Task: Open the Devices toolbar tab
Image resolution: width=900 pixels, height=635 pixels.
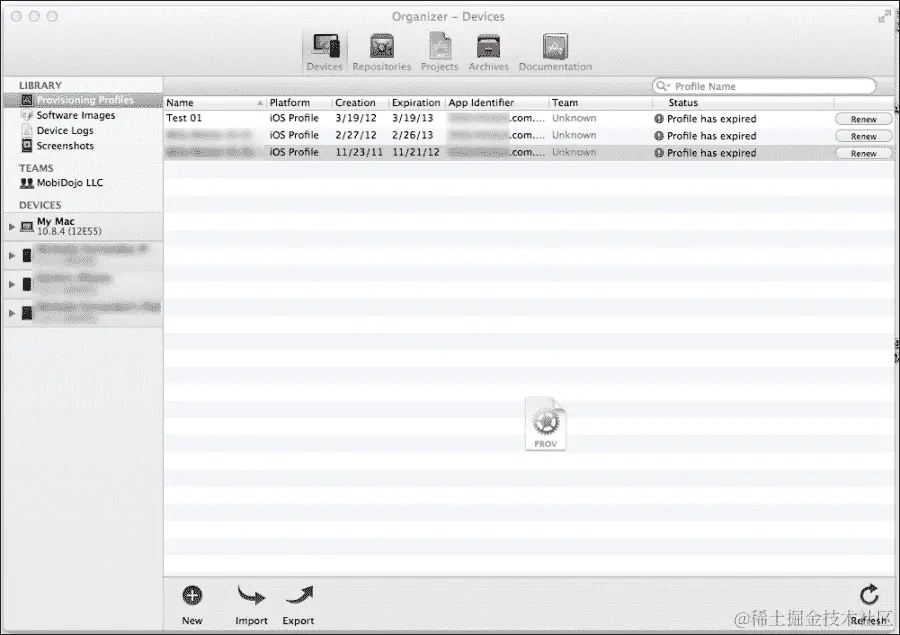Action: [x=325, y=52]
